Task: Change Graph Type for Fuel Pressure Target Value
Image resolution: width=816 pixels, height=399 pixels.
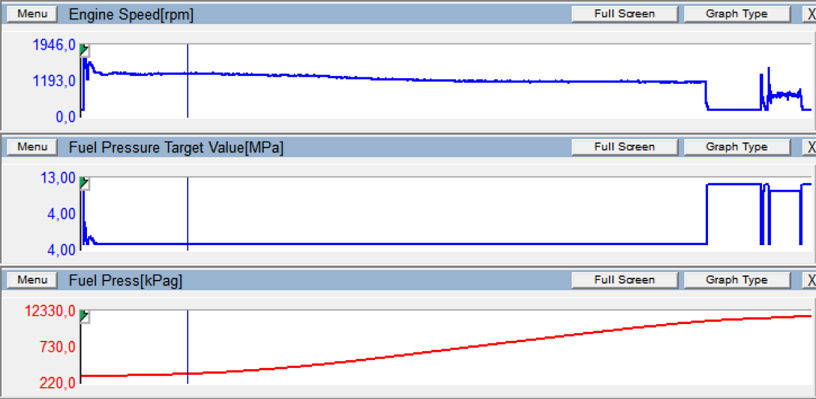Action: click(x=736, y=147)
